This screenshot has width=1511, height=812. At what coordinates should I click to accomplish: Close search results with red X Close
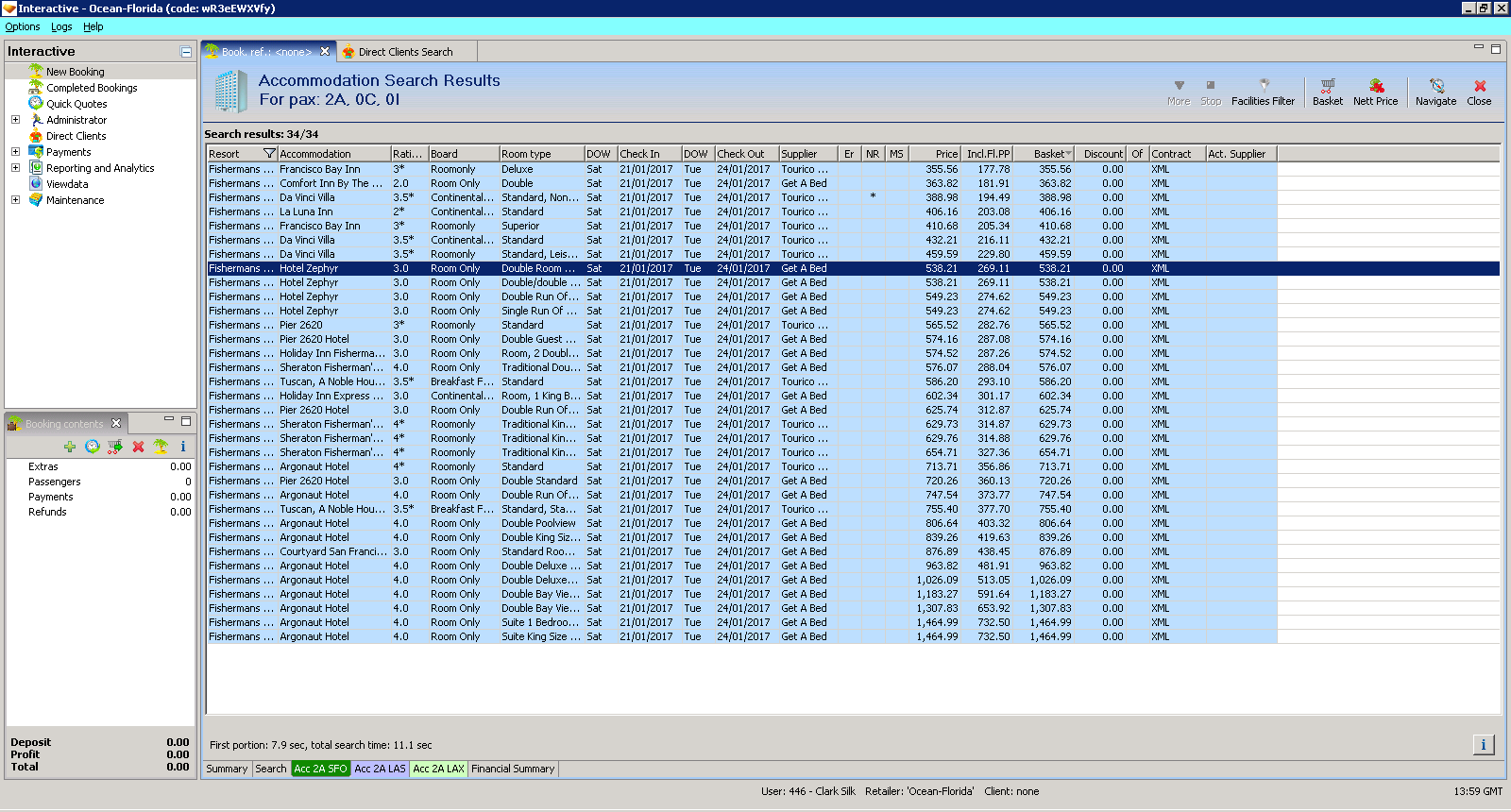coord(1479,93)
